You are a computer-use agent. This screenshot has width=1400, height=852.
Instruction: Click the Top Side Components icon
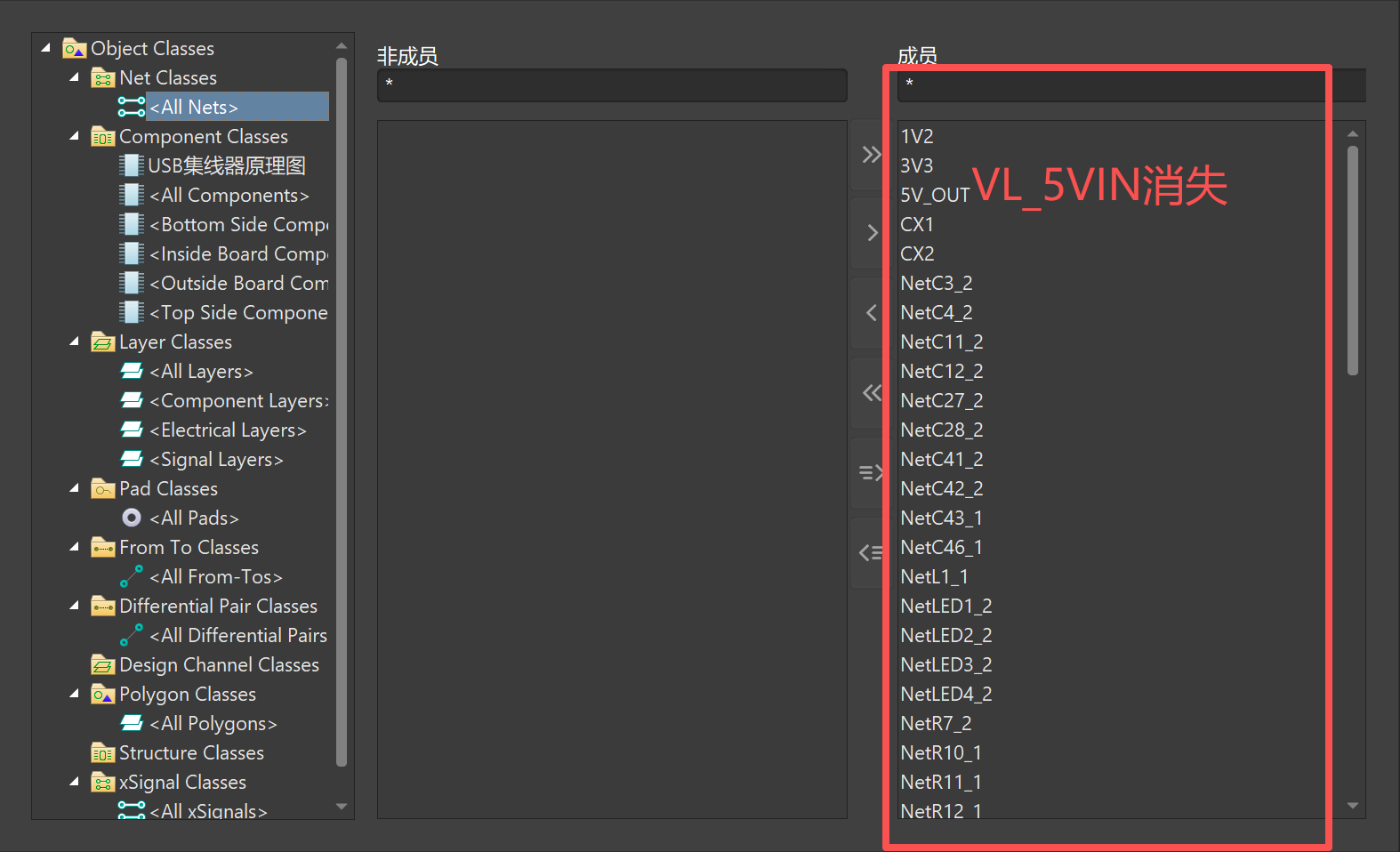(132, 312)
